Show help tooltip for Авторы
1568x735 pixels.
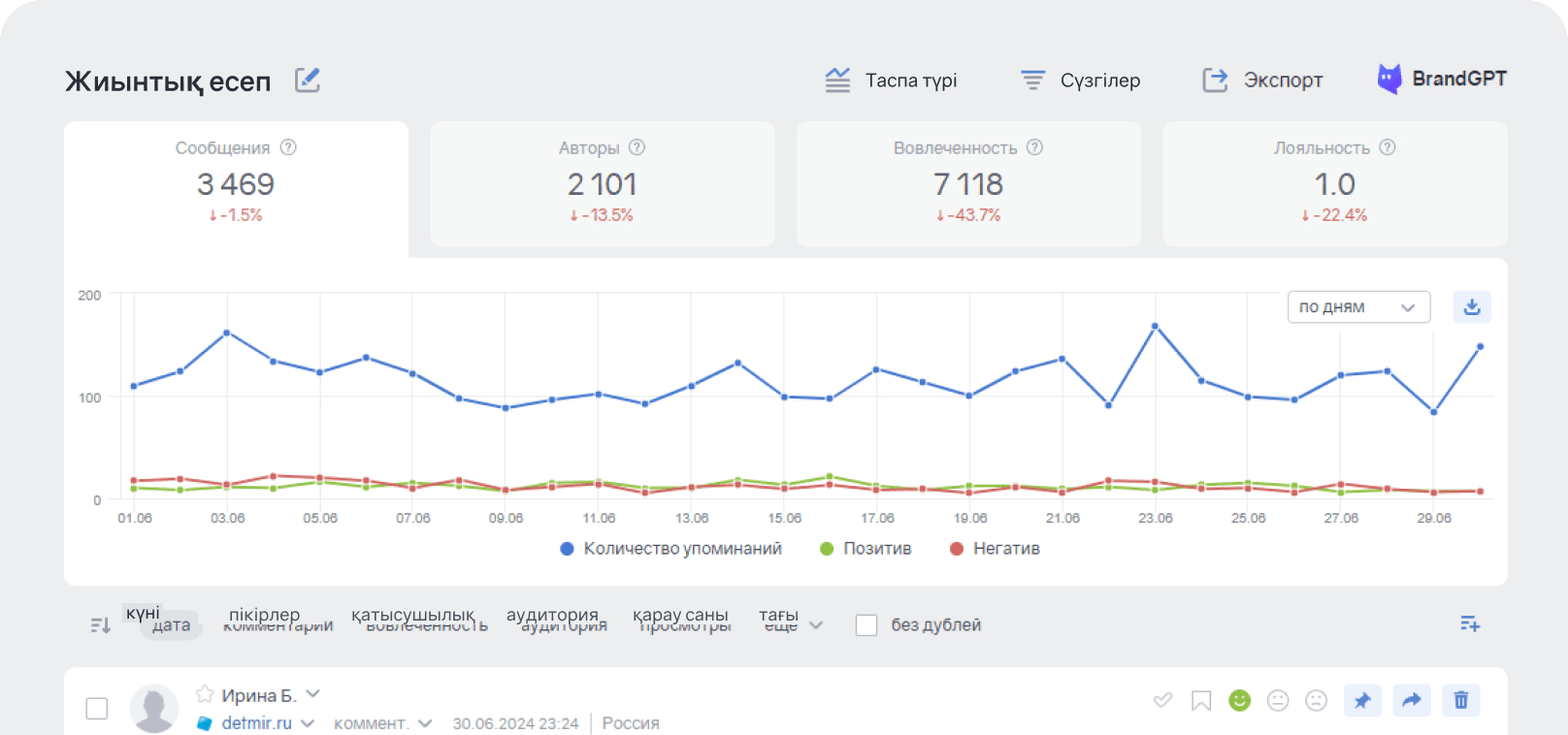(x=637, y=147)
